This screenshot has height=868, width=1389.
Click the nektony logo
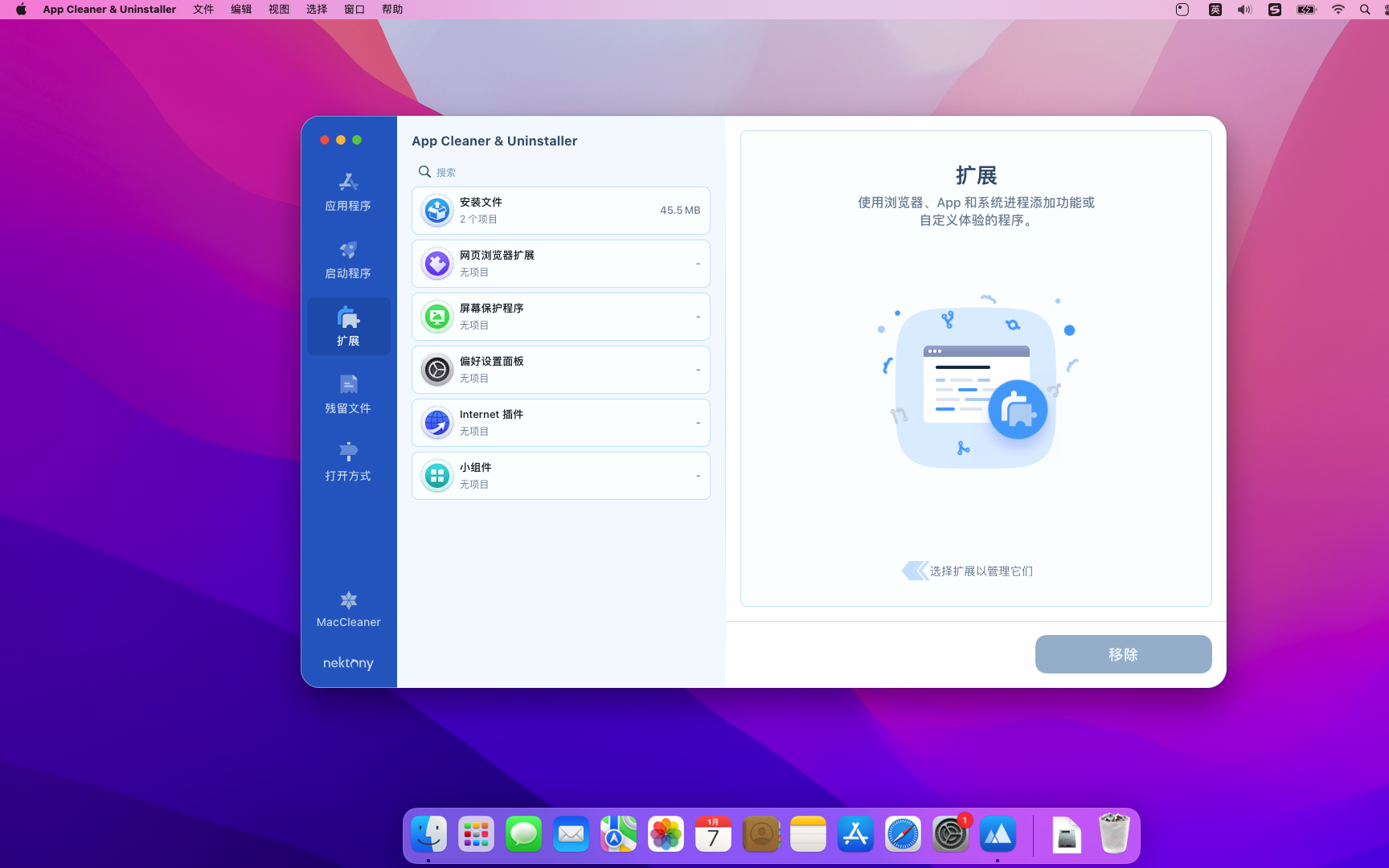(348, 663)
